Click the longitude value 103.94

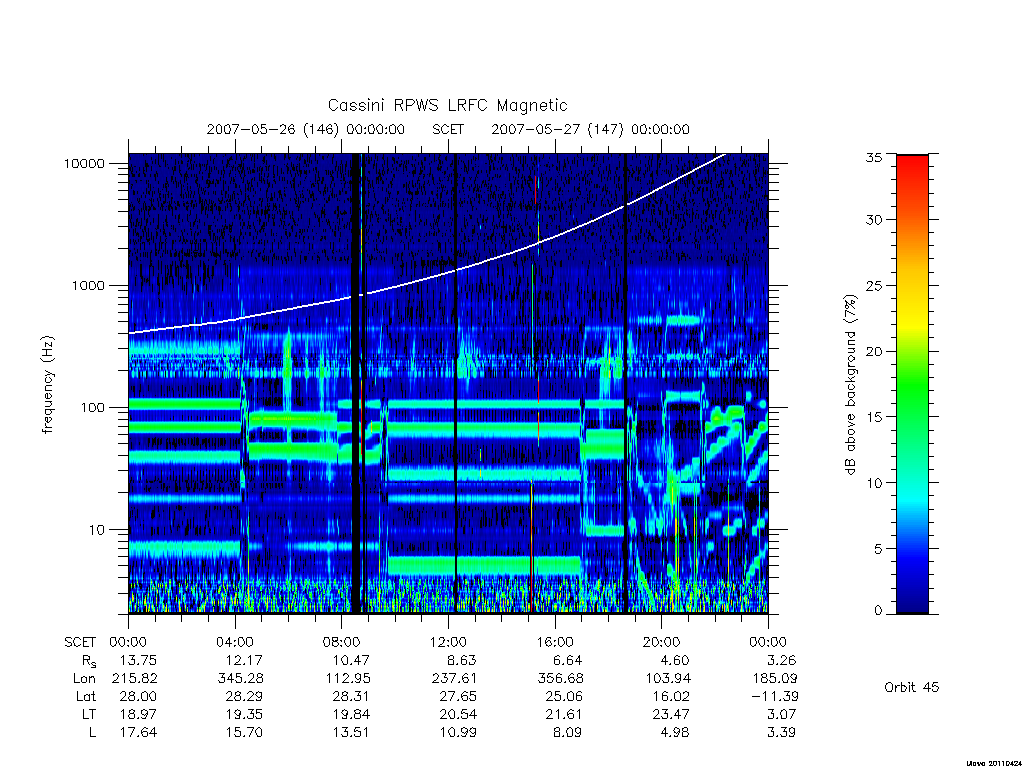[x=667, y=679]
